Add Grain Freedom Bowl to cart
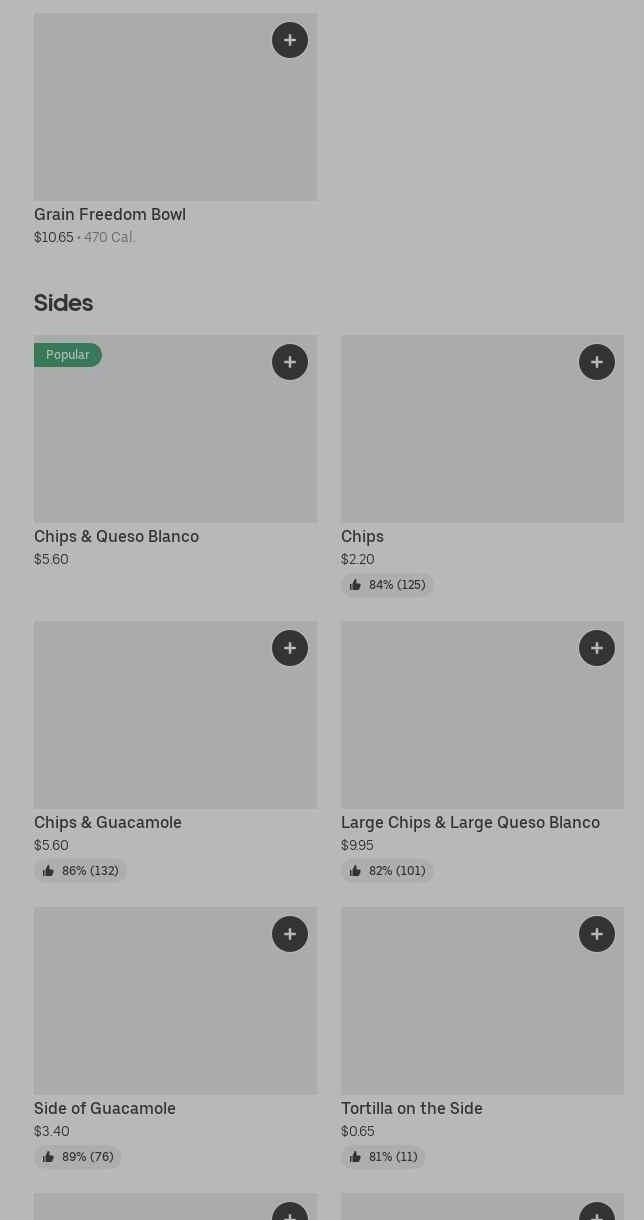Image resolution: width=644 pixels, height=1220 pixels. [290, 40]
